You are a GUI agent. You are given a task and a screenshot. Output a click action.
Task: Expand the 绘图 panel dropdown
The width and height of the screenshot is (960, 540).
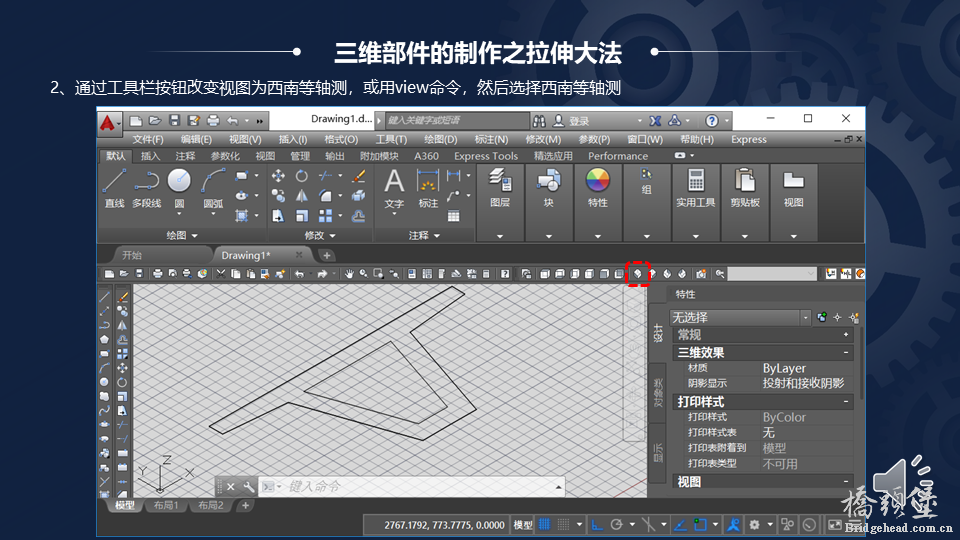pyautogui.click(x=182, y=235)
